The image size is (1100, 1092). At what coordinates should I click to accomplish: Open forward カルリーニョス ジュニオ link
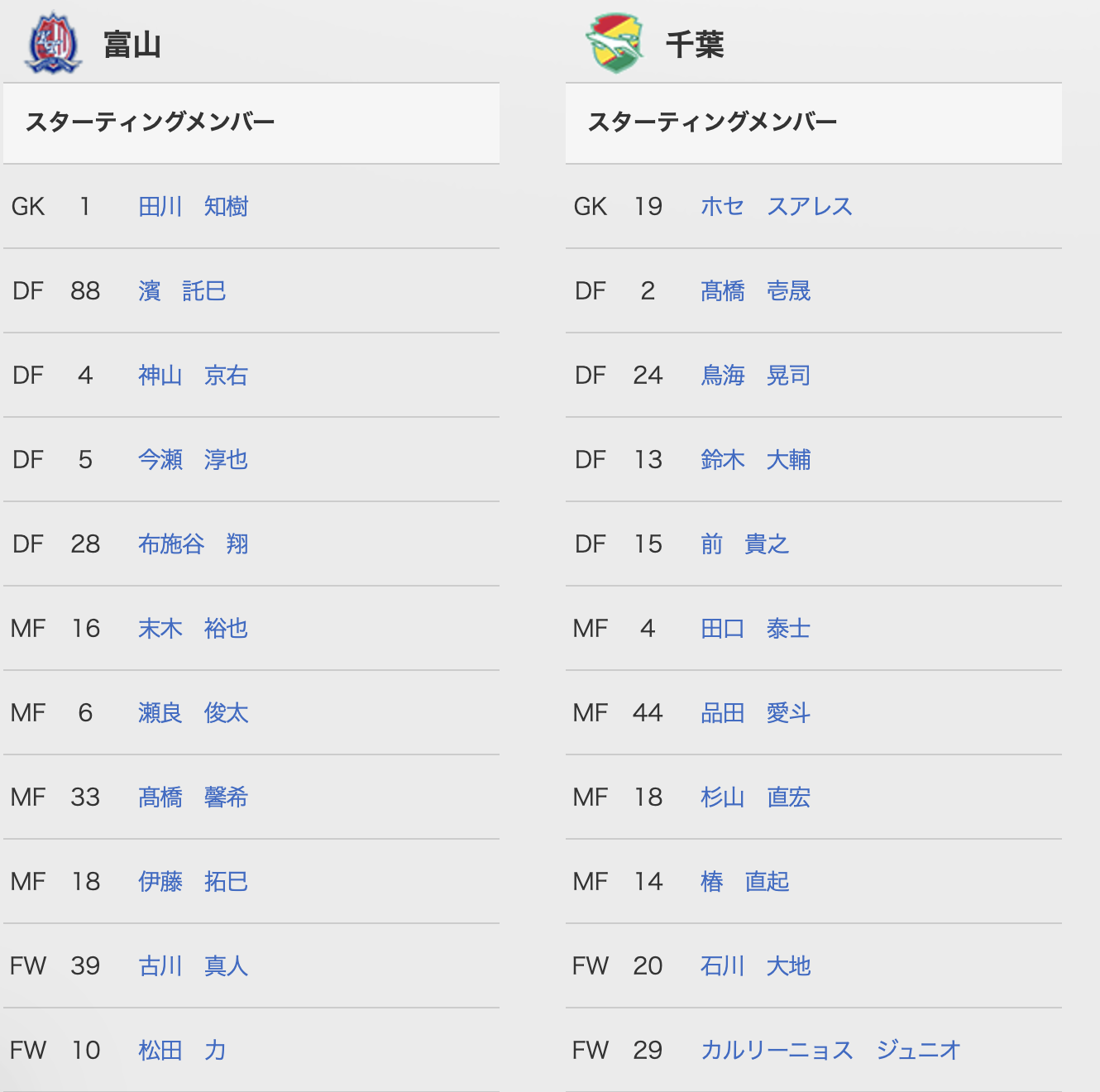tap(830, 1051)
